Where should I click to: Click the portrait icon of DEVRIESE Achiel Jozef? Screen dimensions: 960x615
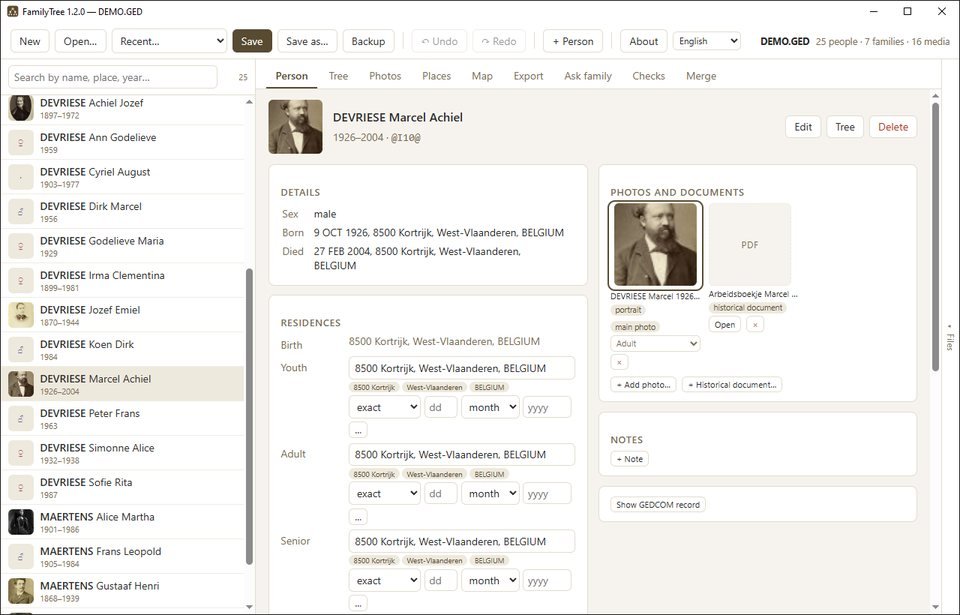21,108
